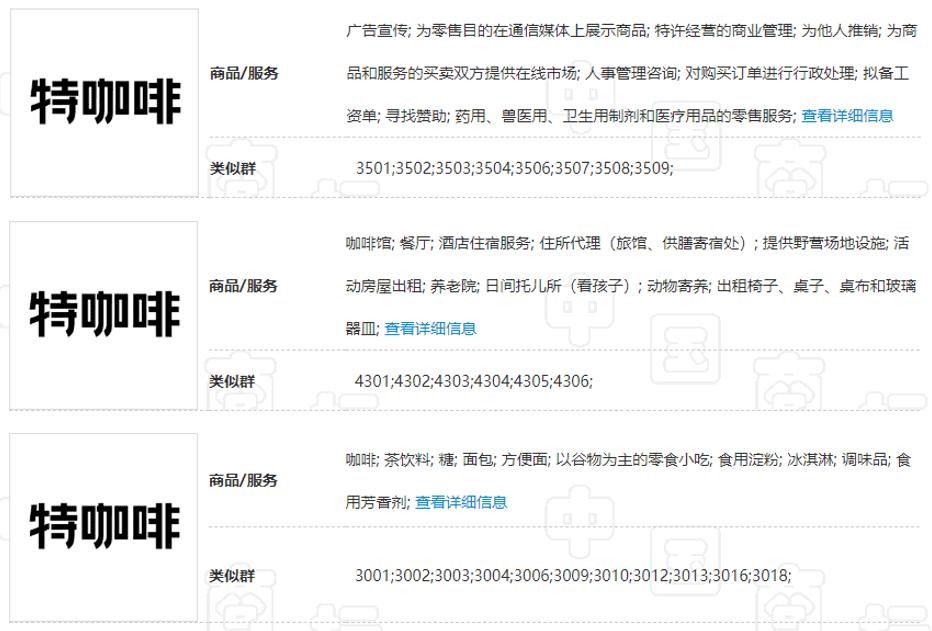Click 特咖啡 logo beside the 3501 group
The height and width of the screenshot is (631, 932).
click(x=105, y=102)
